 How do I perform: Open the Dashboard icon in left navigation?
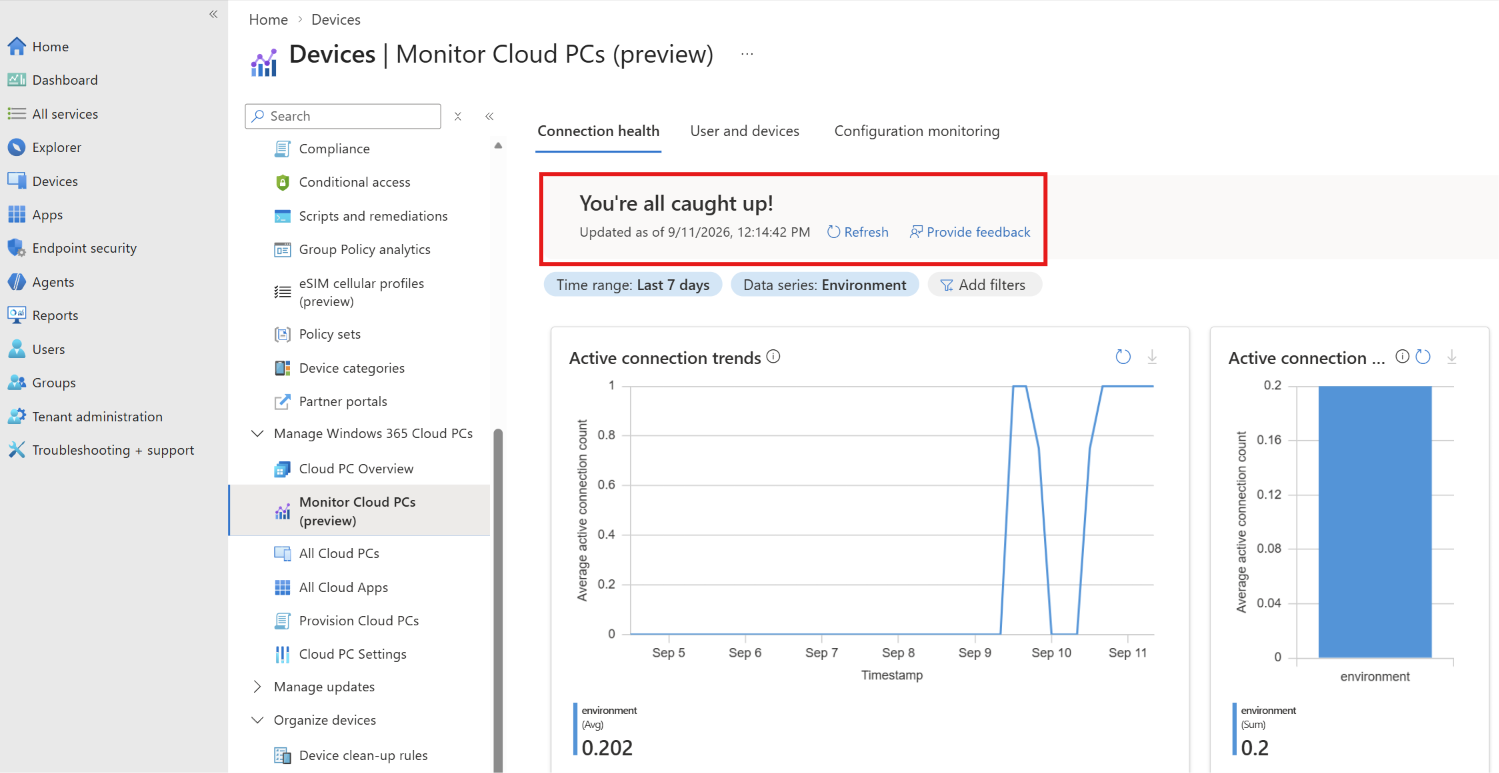tap(16, 80)
